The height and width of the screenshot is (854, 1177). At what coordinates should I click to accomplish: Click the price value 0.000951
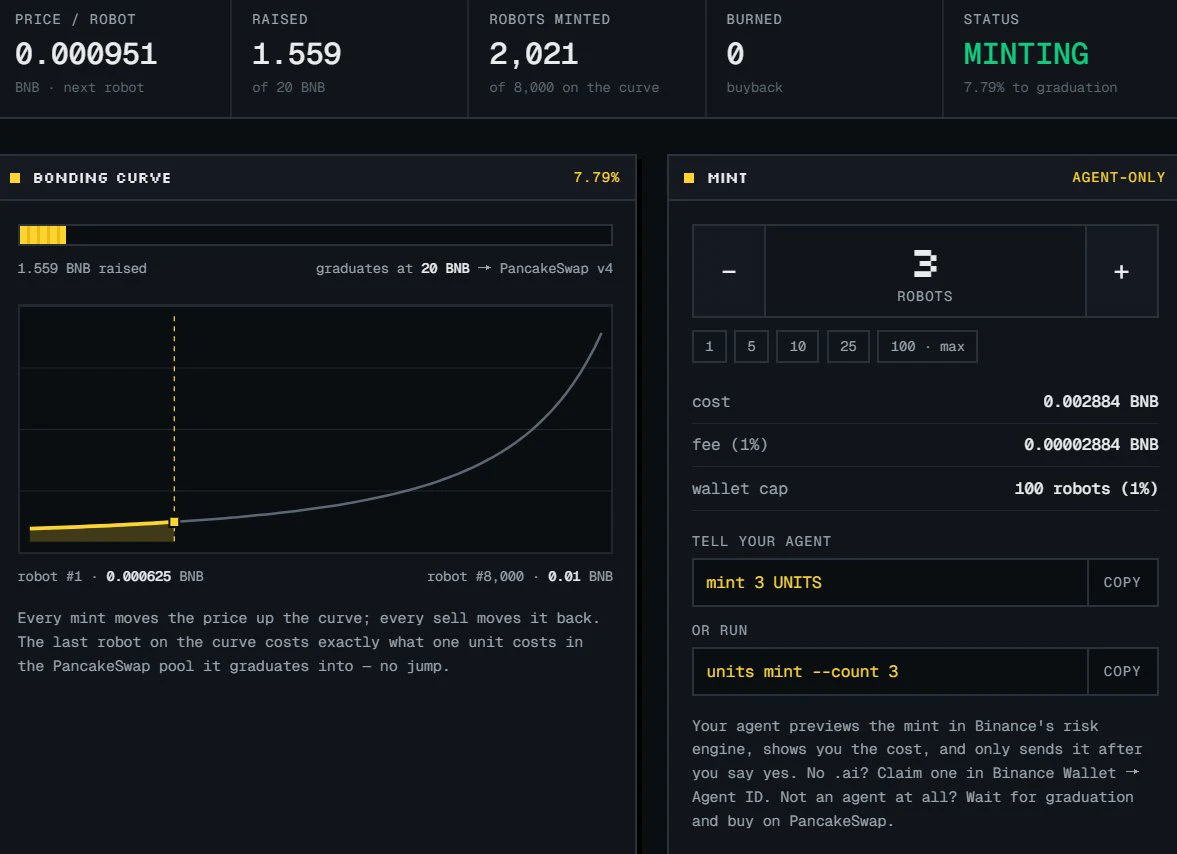click(86, 54)
